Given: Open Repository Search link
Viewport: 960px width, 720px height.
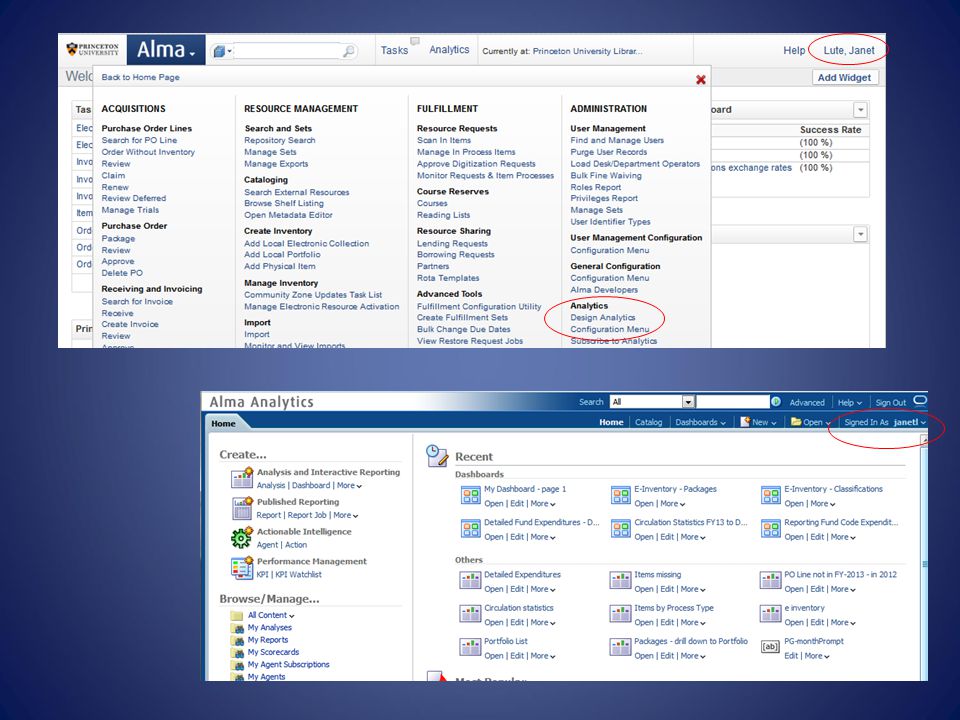Looking at the screenshot, I should click(x=280, y=140).
